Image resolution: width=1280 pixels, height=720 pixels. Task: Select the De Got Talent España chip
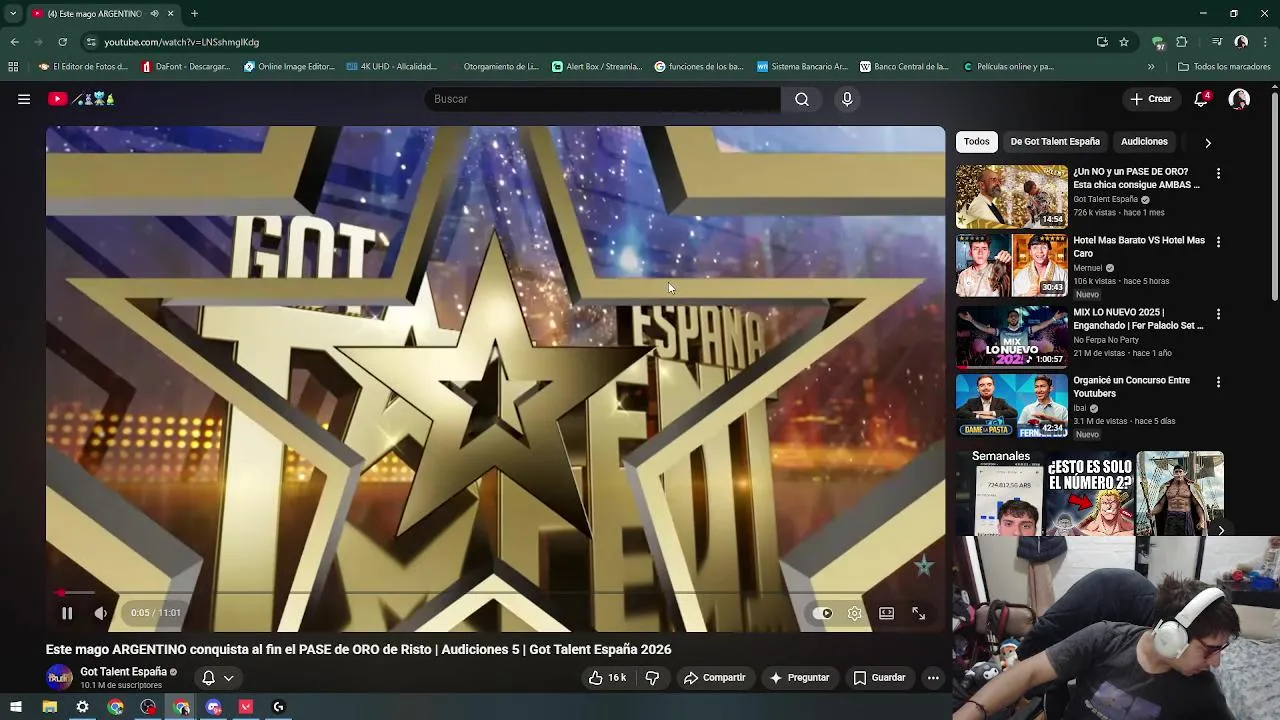point(1055,142)
